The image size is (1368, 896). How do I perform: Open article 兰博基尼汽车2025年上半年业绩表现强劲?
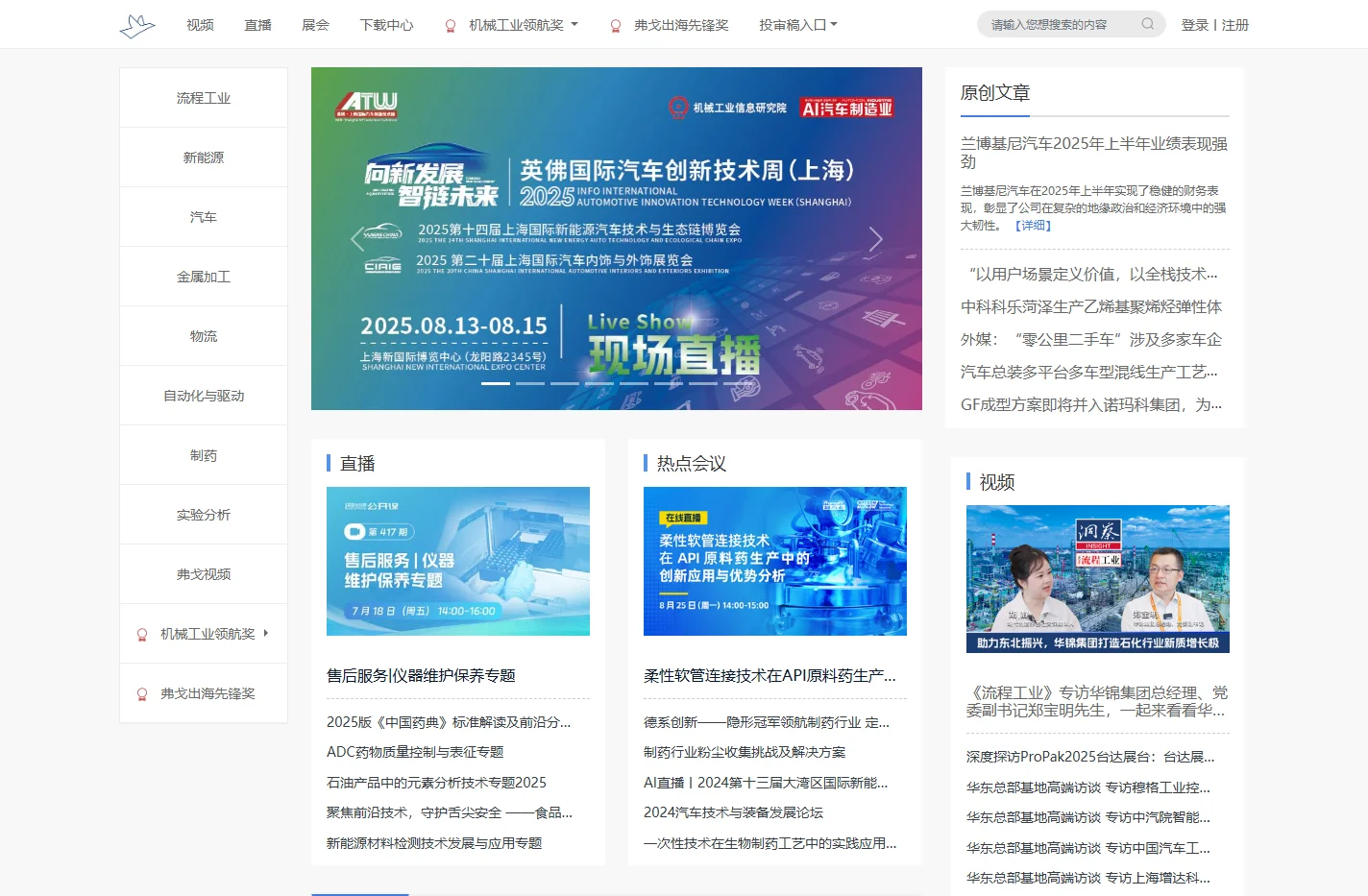point(1094,153)
